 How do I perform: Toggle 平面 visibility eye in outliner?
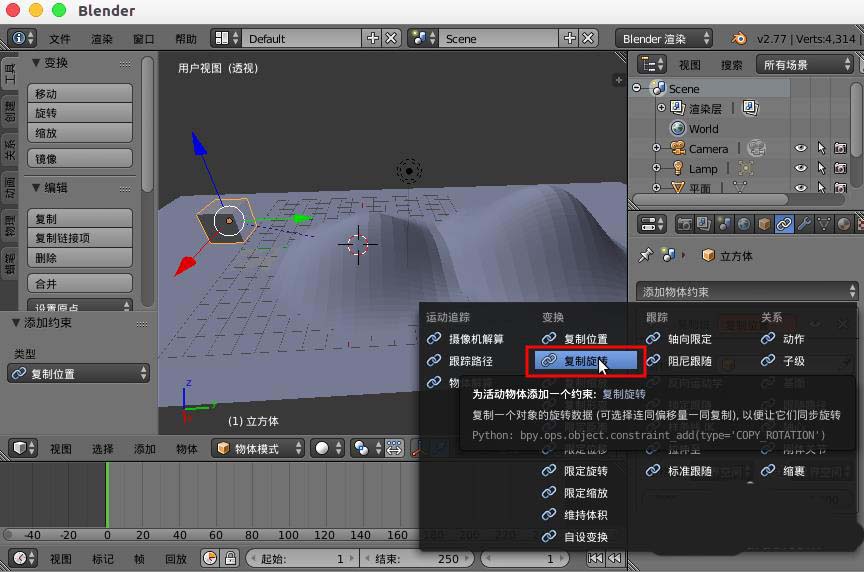tap(801, 187)
